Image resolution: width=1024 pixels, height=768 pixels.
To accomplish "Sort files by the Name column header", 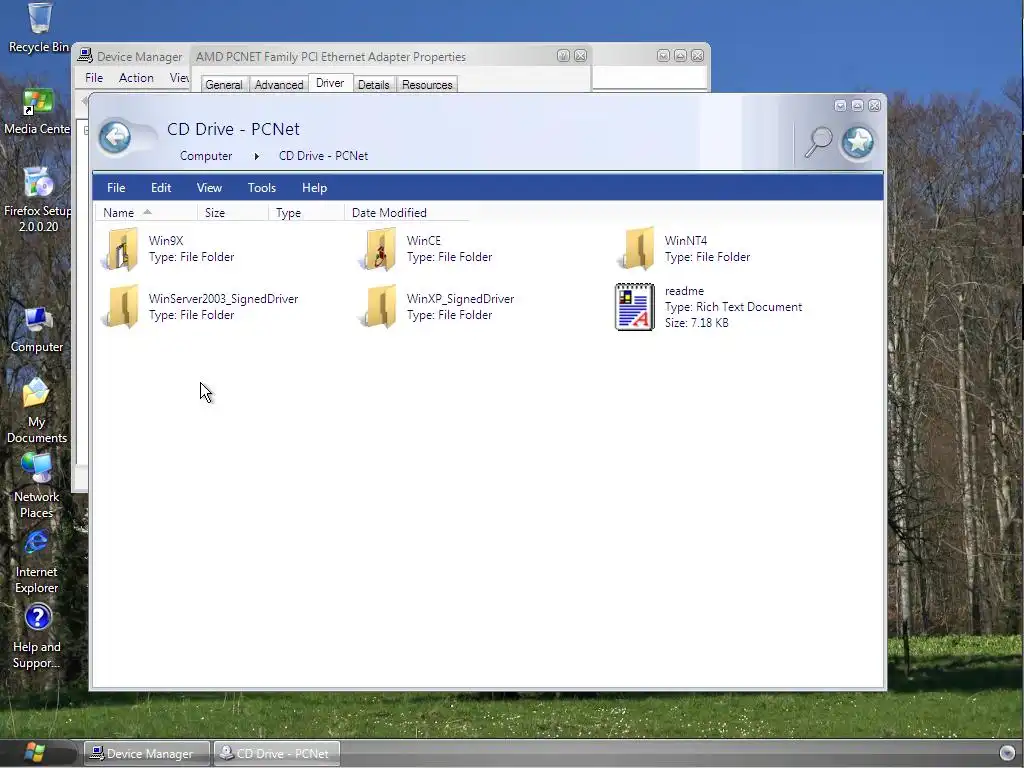I will click(146, 213).
